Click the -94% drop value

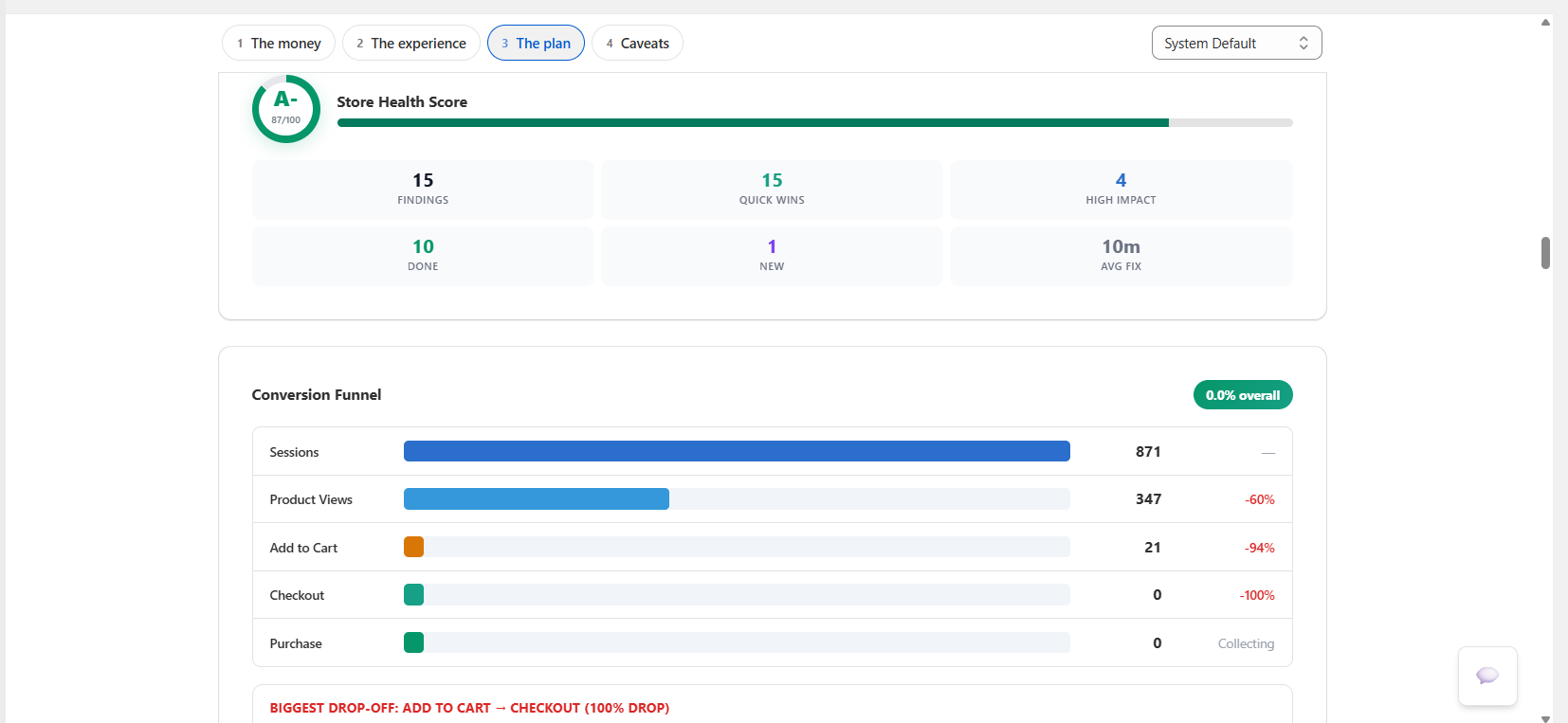pyautogui.click(x=1259, y=548)
